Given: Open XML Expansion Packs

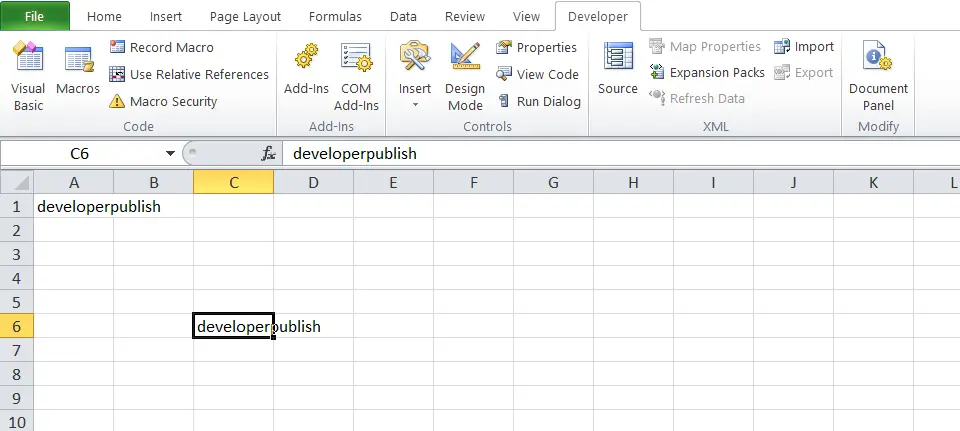Looking at the screenshot, I should pos(707,72).
